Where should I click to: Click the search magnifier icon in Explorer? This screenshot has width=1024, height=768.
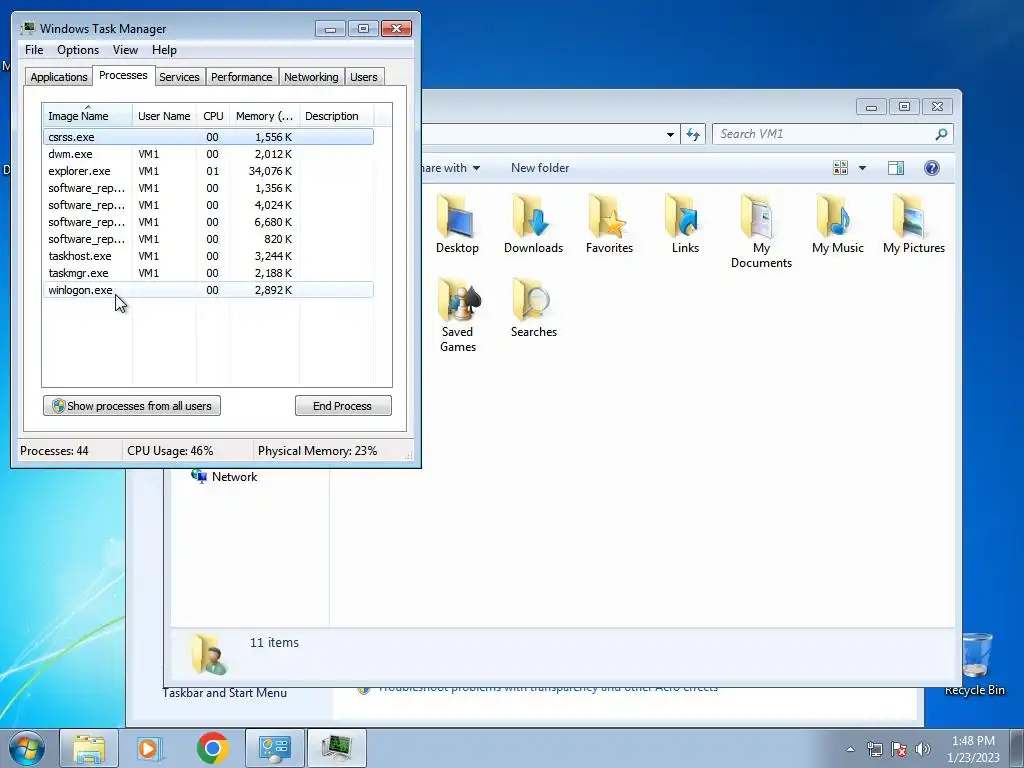click(x=941, y=134)
